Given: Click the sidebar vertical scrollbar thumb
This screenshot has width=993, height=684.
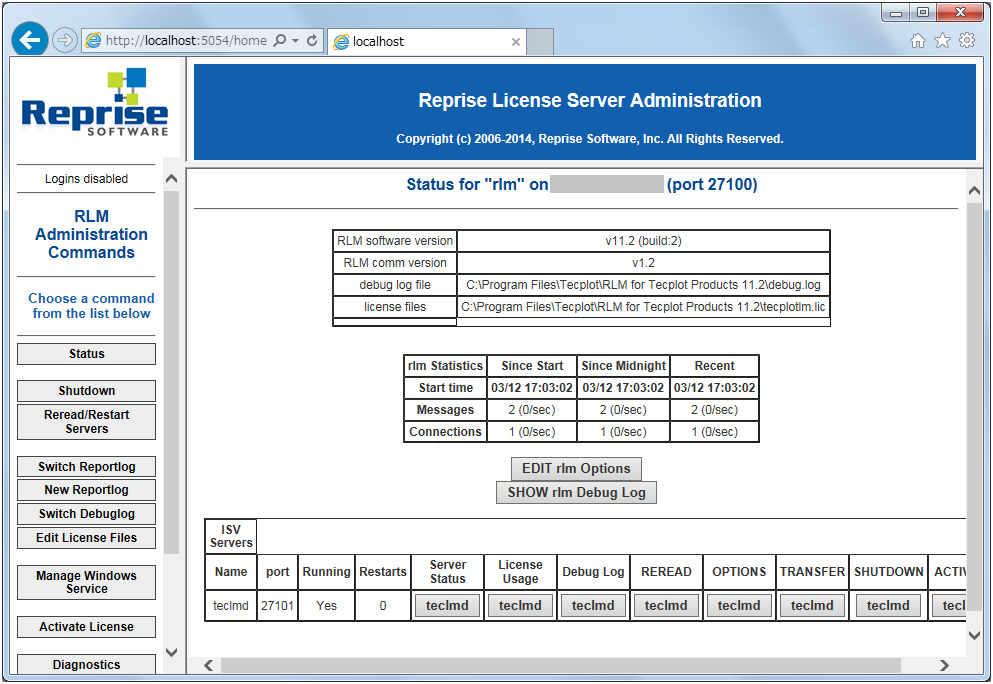Looking at the screenshot, I should [x=171, y=372].
